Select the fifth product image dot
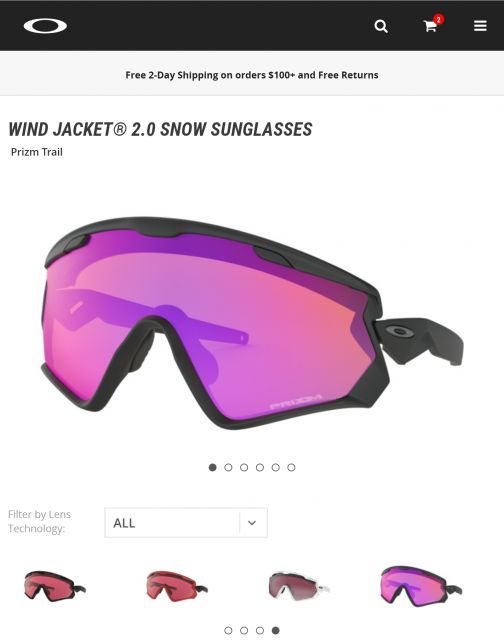 click(x=275, y=467)
